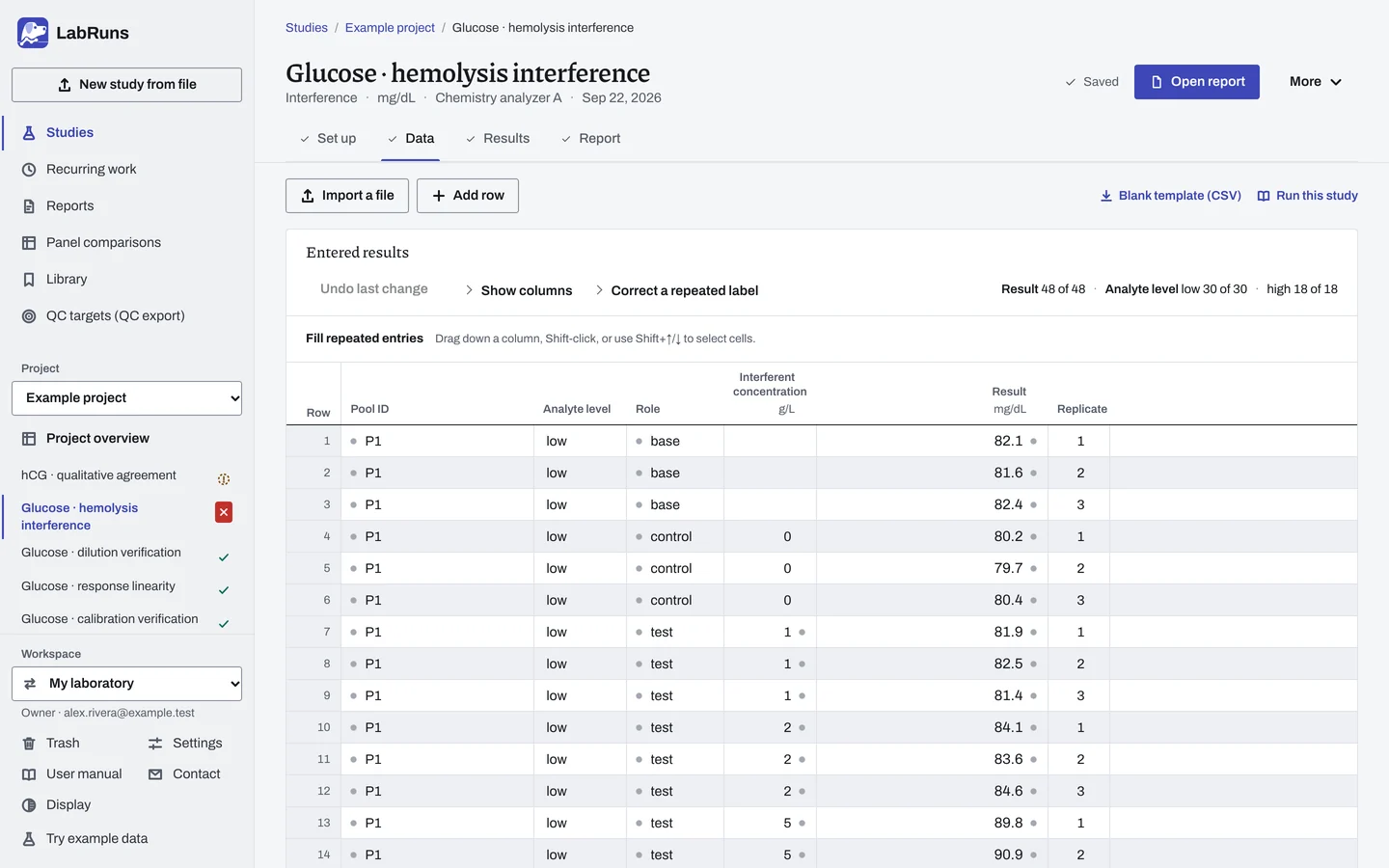Open the User manual
This screenshot has width=1389, height=868.
(x=72, y=774)
